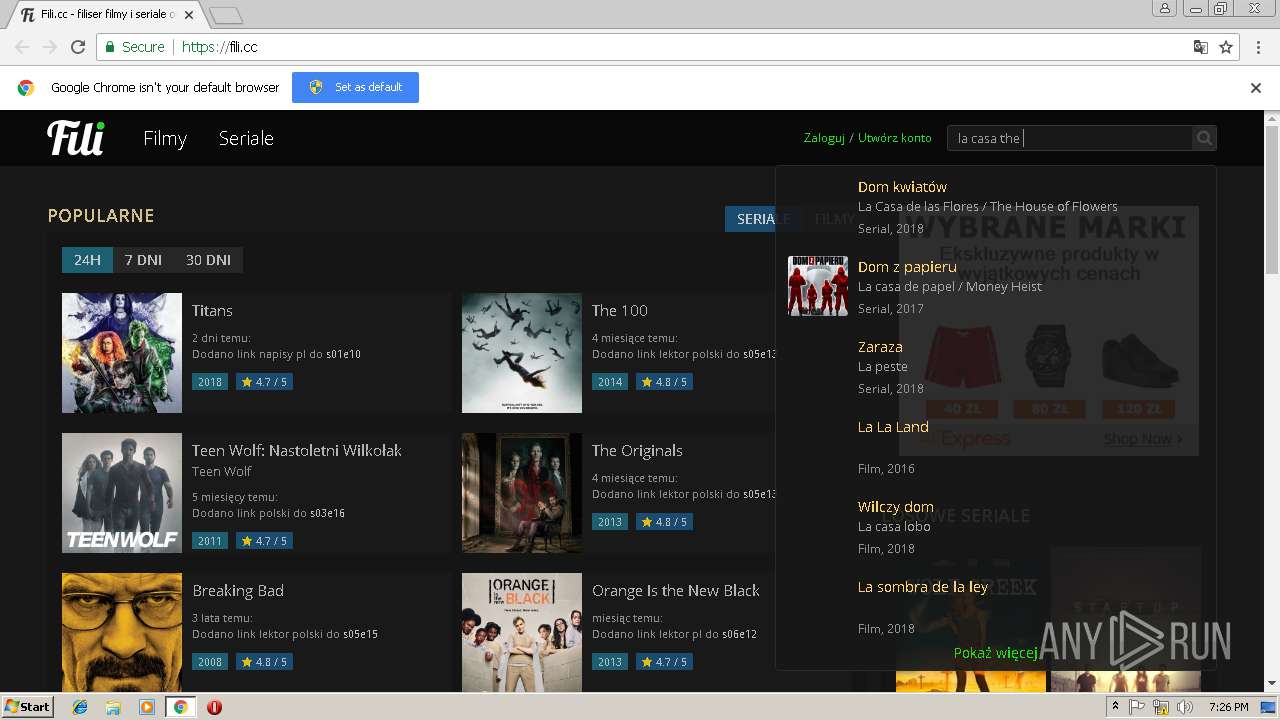Screen dimensions: 1280x720
Task: Click the Titans poster
Action: tap(122, 353)
